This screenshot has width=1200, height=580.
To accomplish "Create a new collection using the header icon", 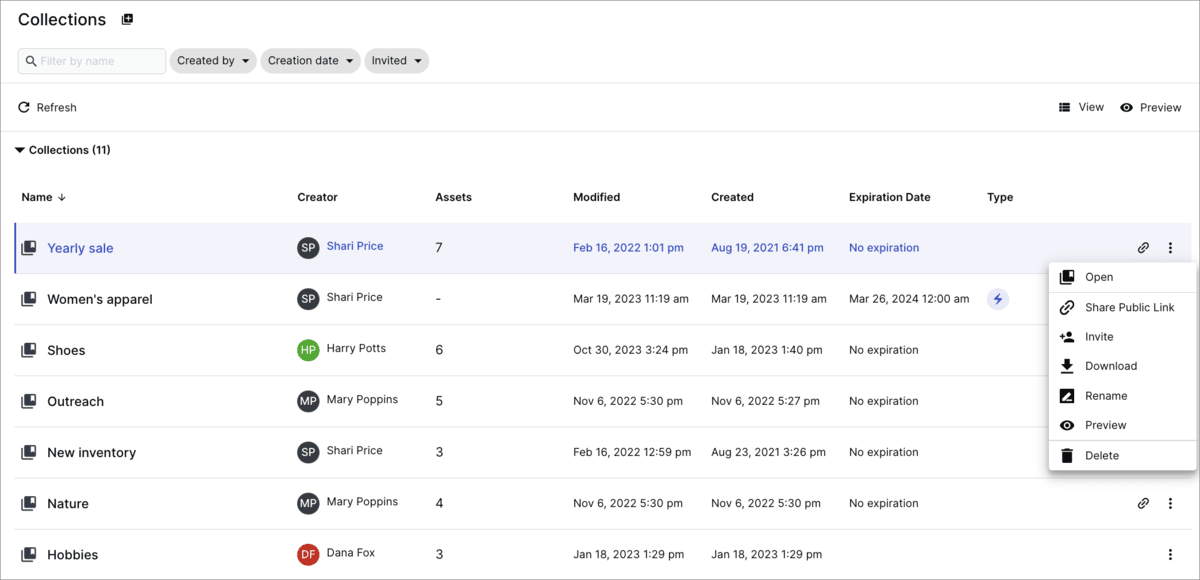I will [x=127, y=18].
